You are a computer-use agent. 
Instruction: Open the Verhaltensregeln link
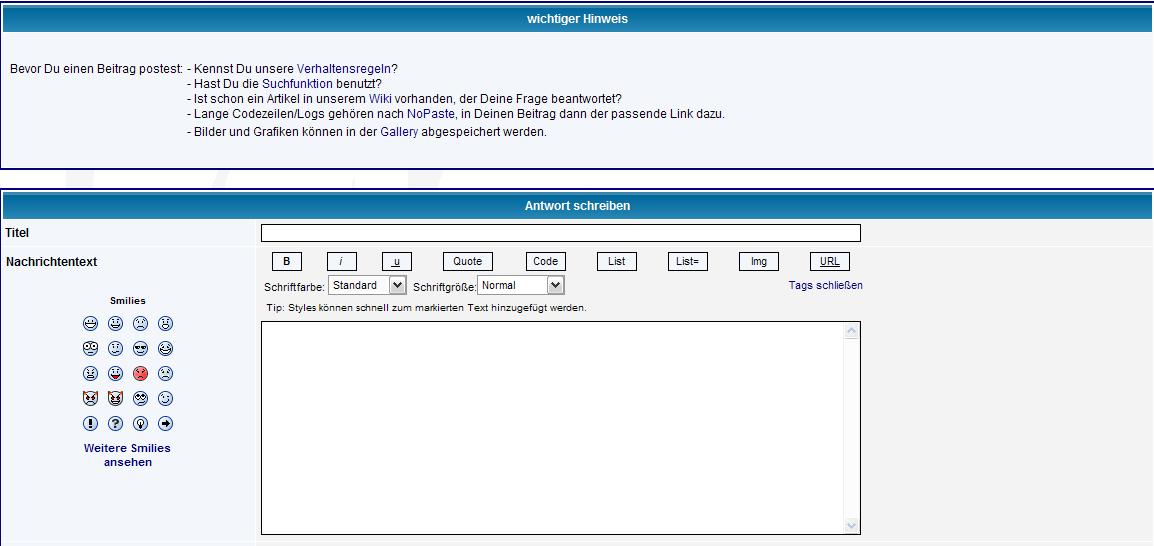(344, 68)
